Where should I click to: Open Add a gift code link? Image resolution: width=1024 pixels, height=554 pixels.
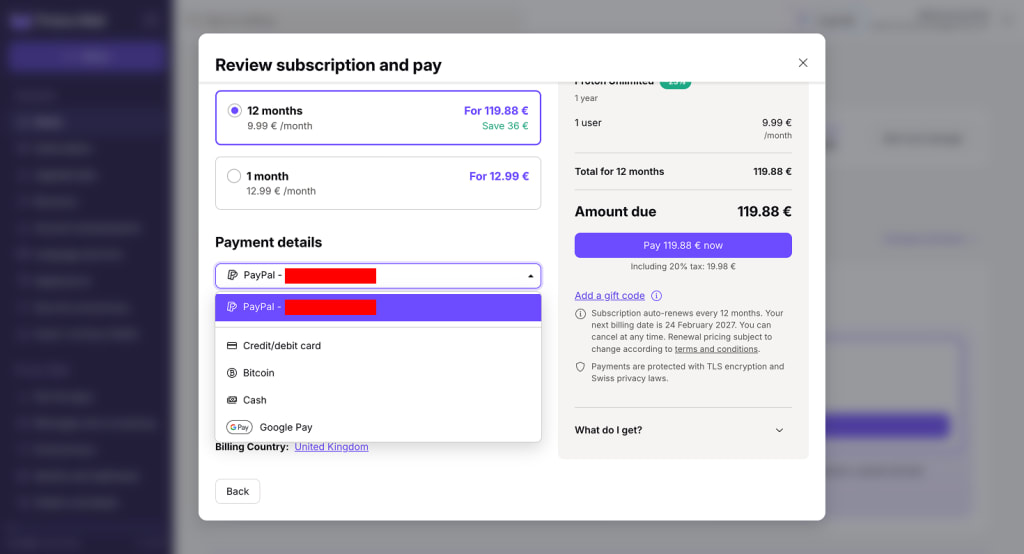(x=609, y=295)
